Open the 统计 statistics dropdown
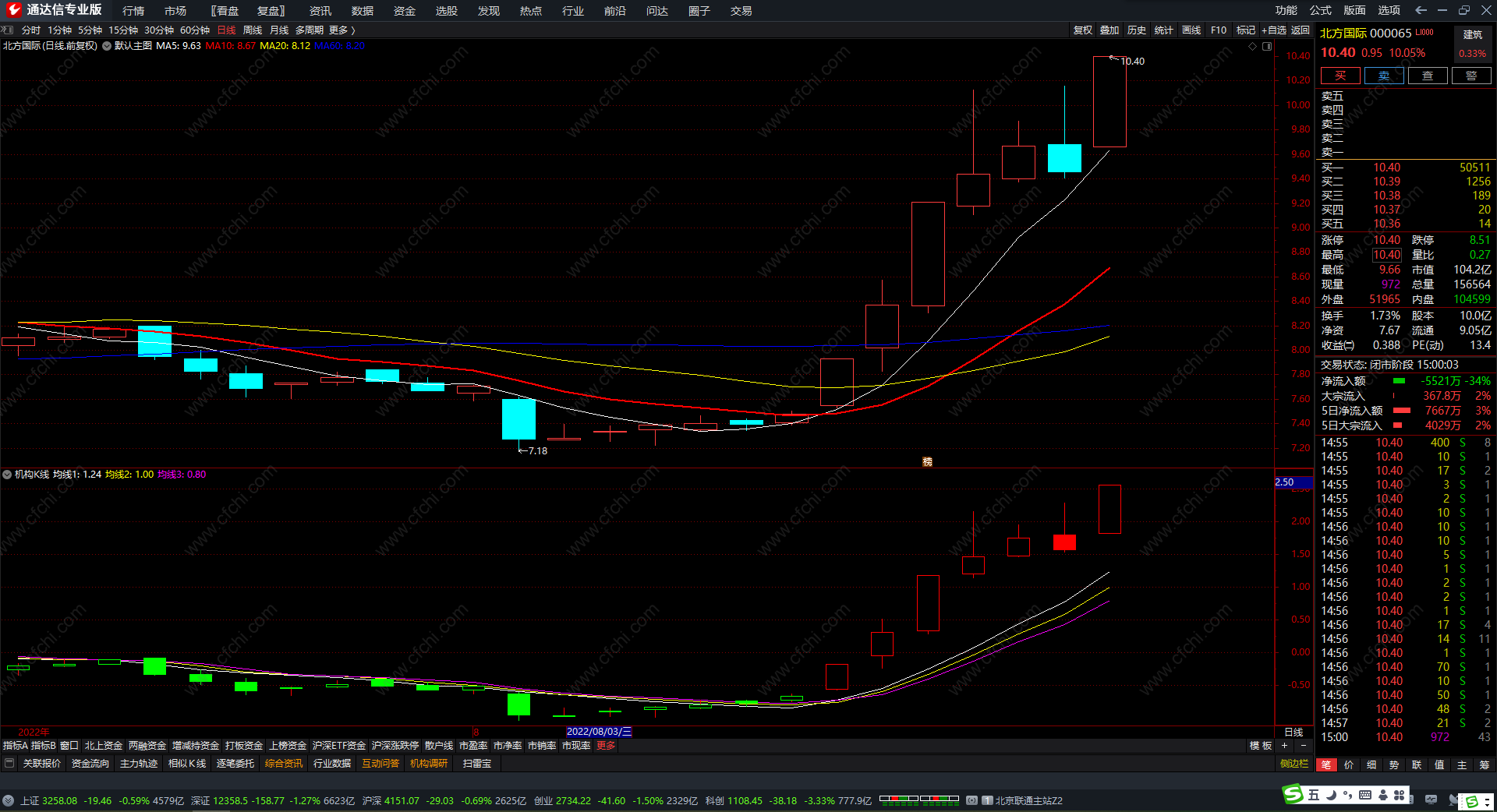This screenshot has width=1497, height=812. point(1163,30)
